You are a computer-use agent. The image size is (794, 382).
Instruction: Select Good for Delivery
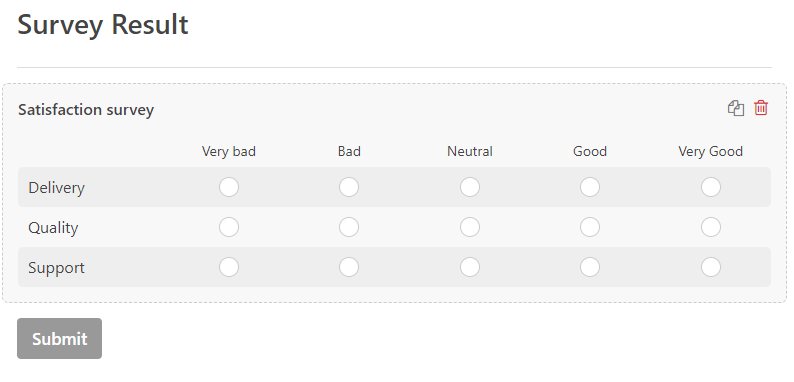click(590, 187)
